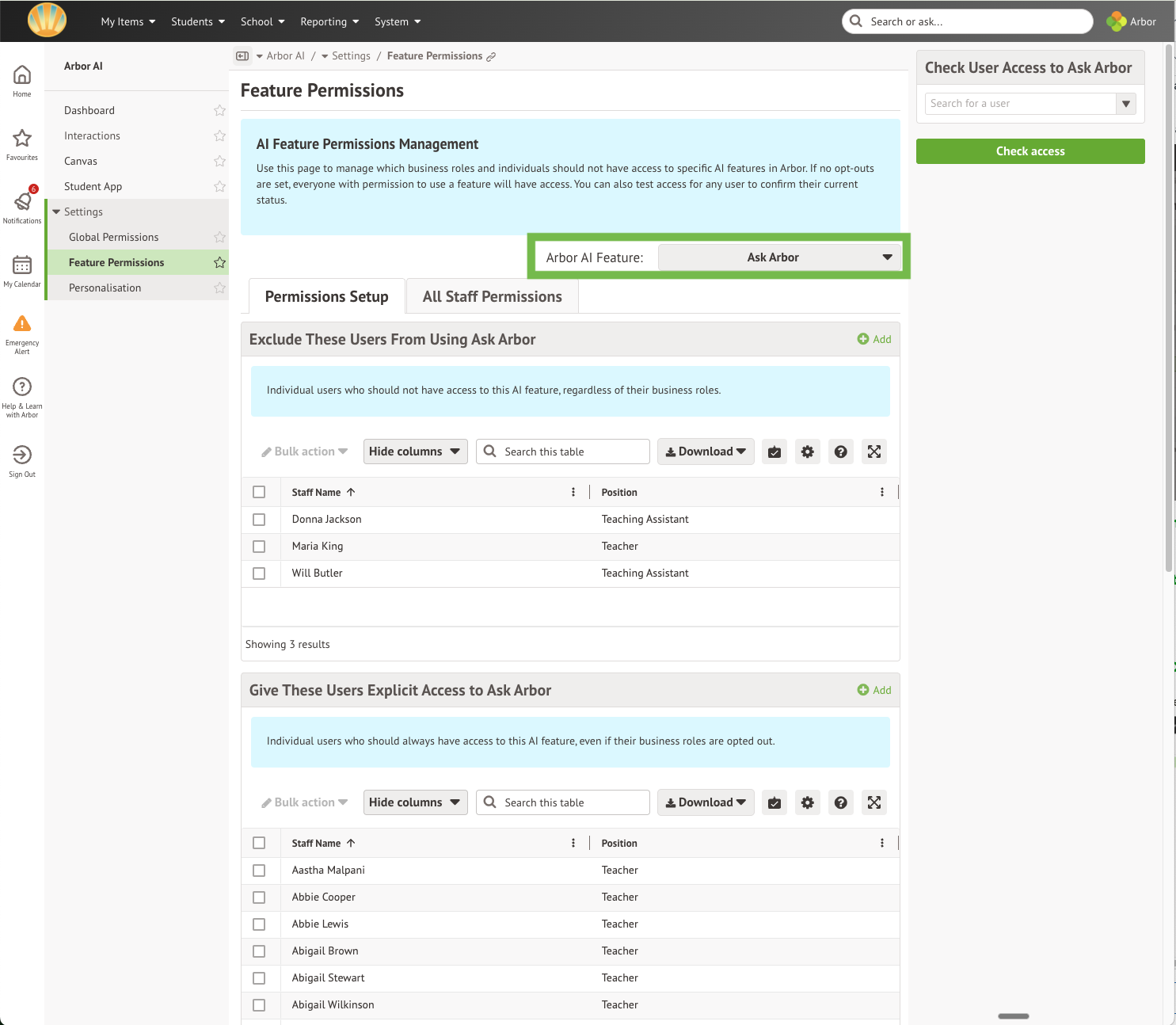Expand Exclude Users table to fullscreen

pos(873,452)
